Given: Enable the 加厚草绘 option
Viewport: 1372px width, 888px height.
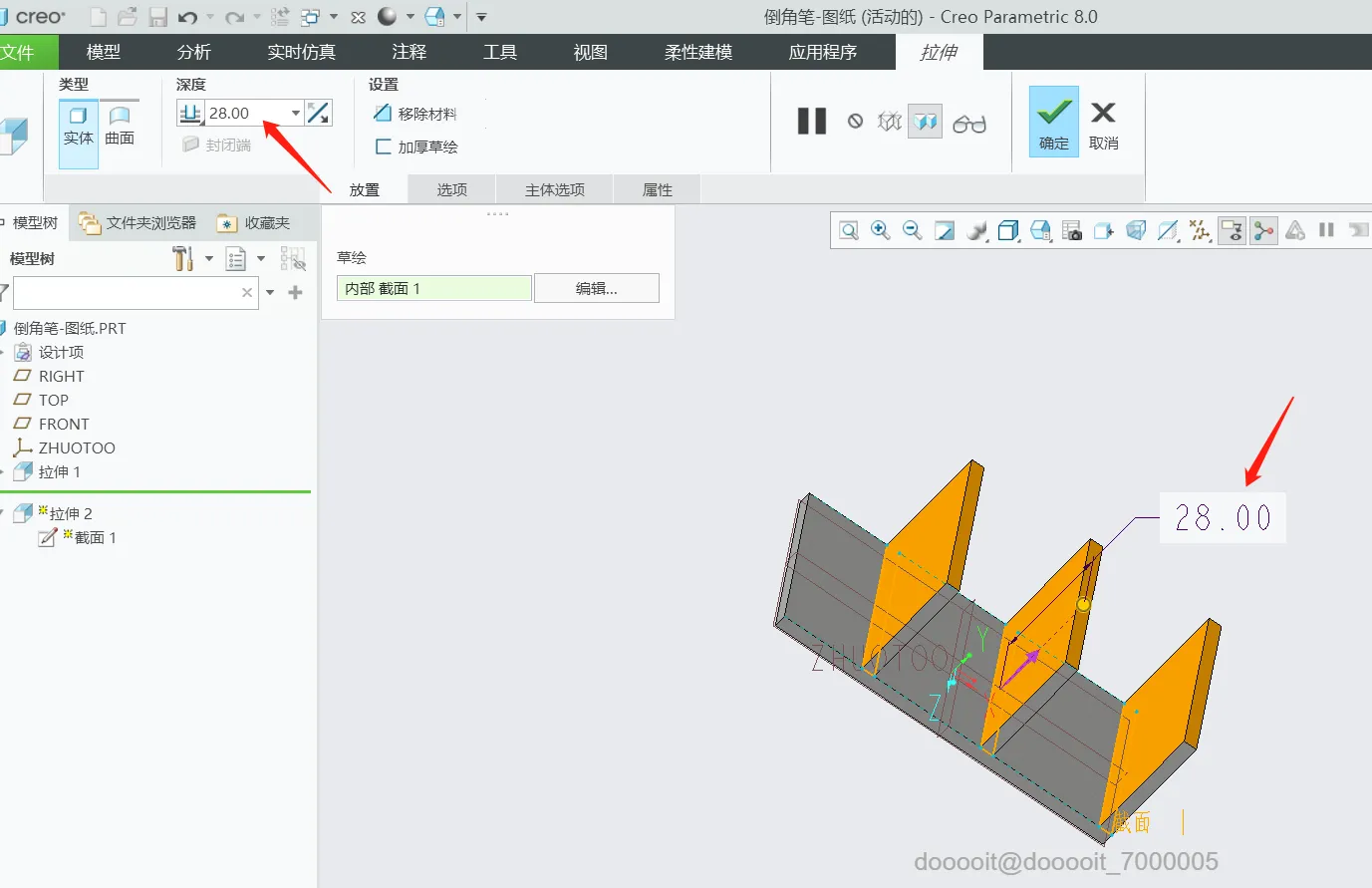Looking at the screenshot, I should click(x=415, y=147).
